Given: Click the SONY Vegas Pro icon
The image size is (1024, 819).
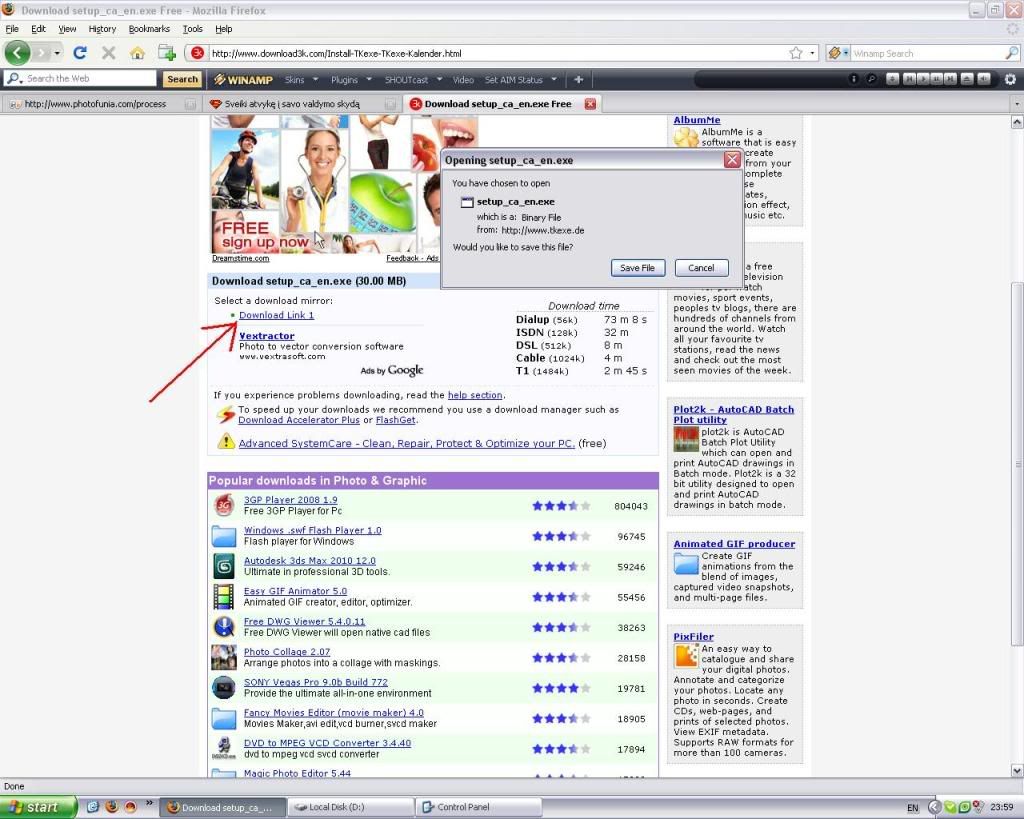Looking at the screenshot, I should coord(224,688).
